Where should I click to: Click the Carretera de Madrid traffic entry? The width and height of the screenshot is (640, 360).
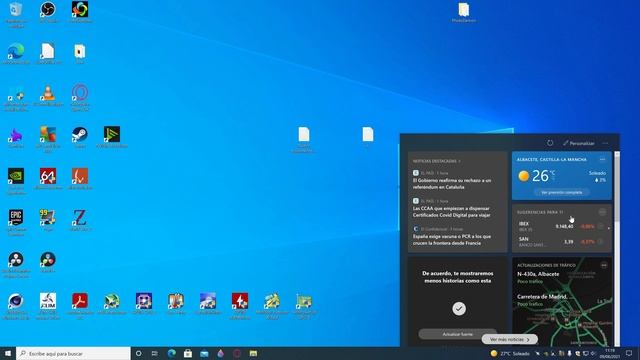[542, 300]
